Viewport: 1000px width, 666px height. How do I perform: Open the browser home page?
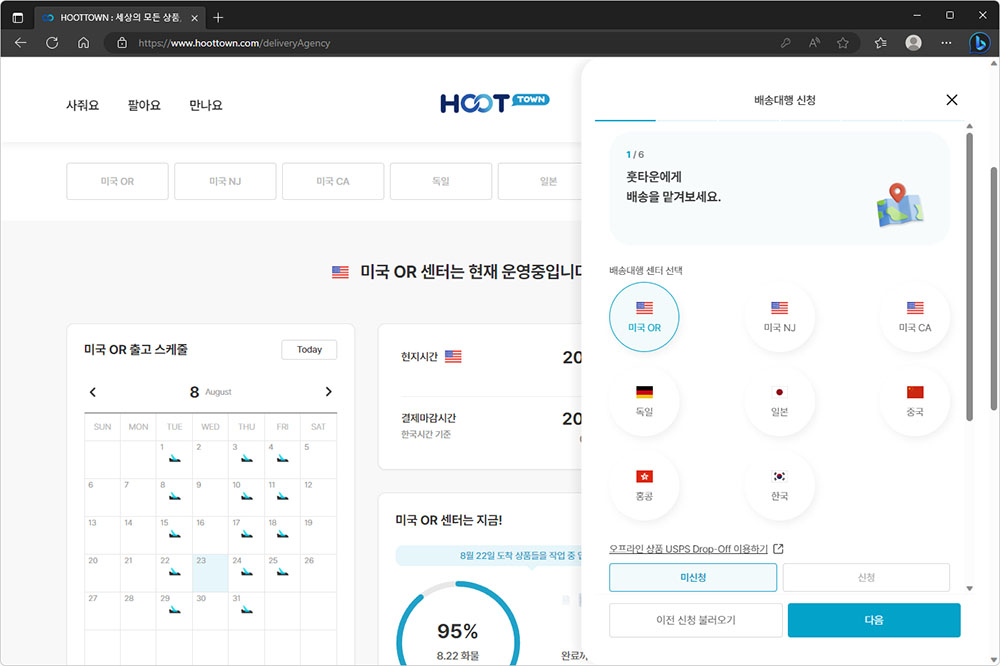(x=84, y=43)
